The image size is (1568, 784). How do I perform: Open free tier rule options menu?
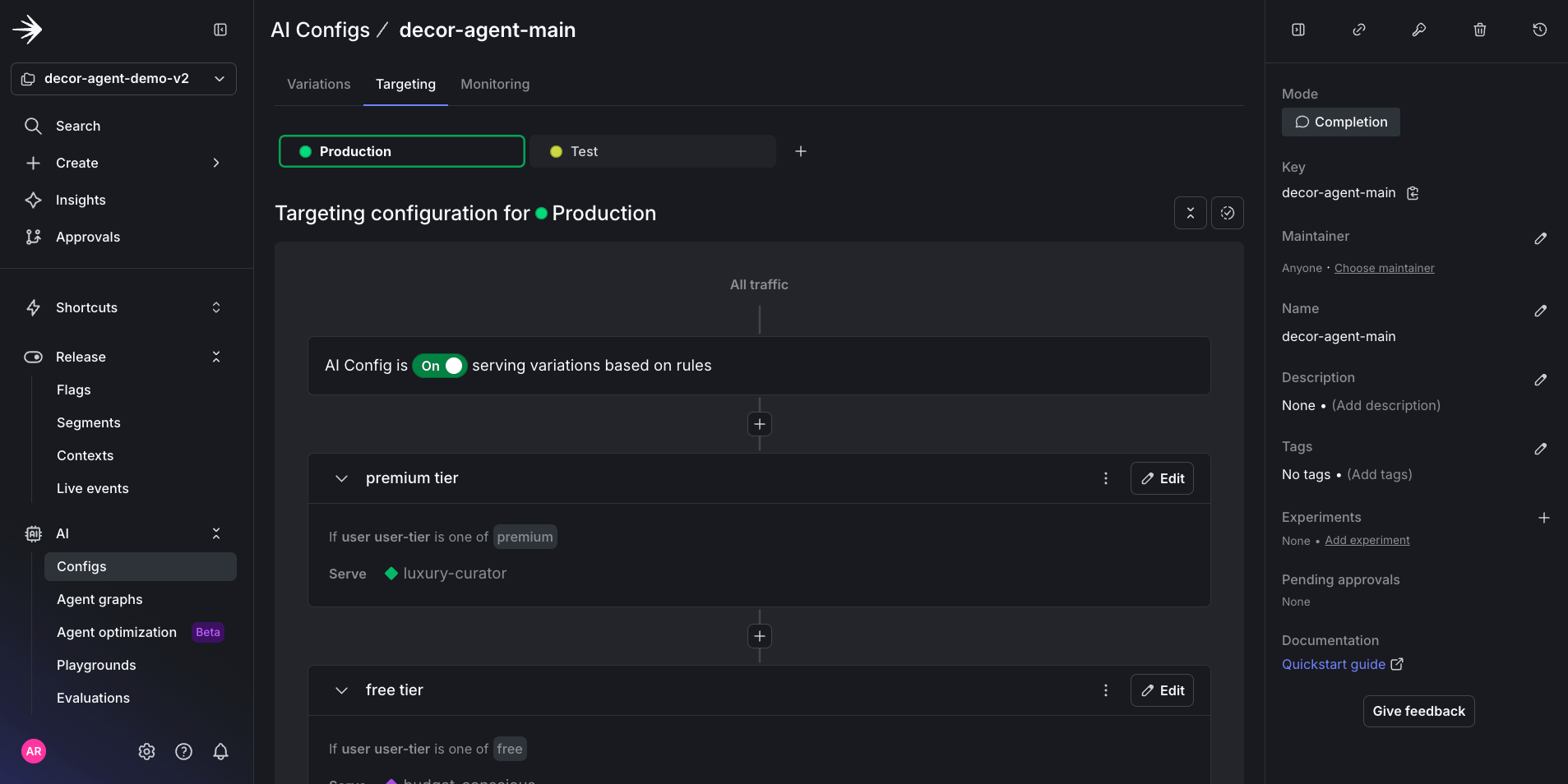(1106, 690)
